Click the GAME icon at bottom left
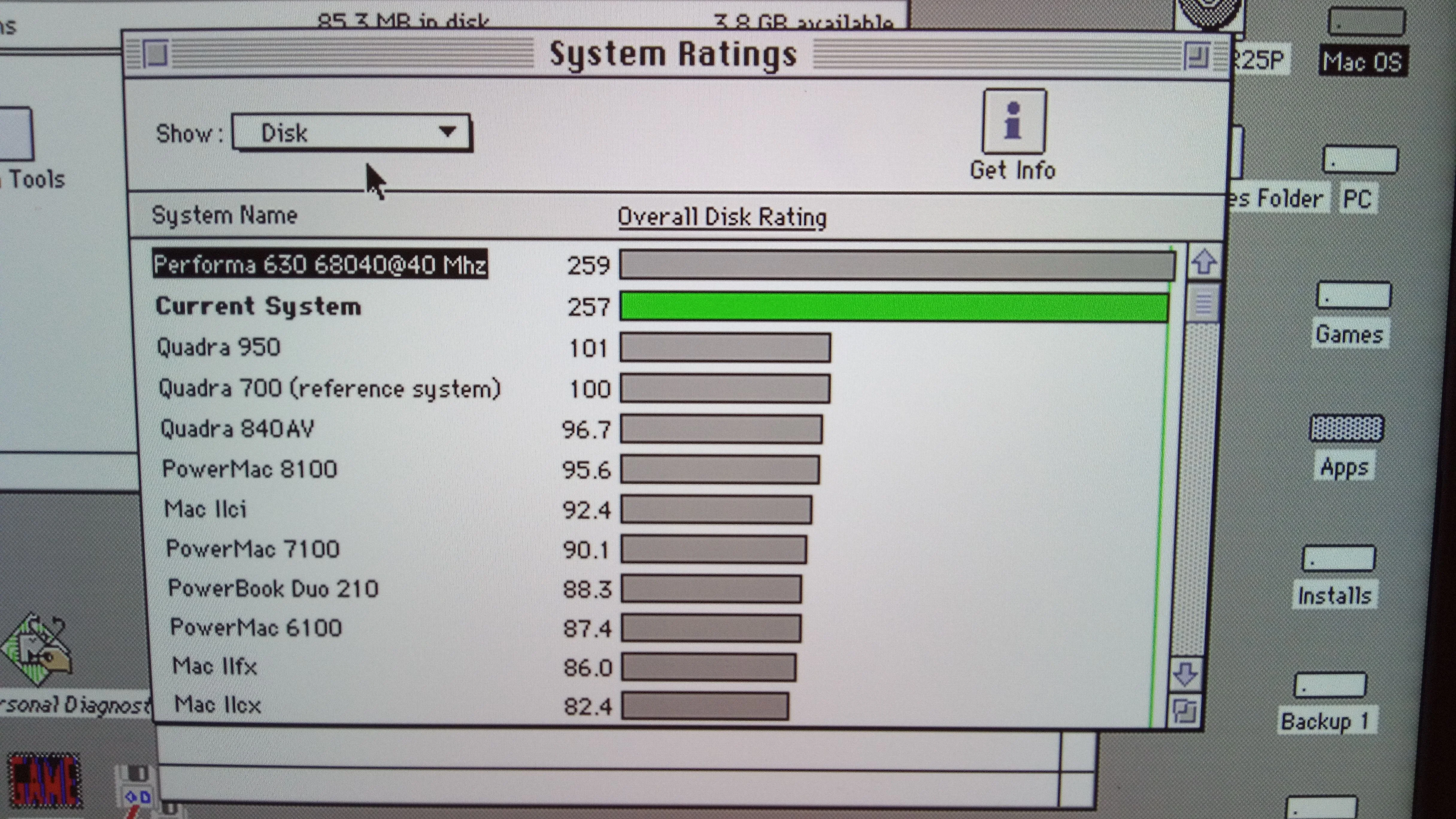Viewport: 1456px width, 819px height. [x=45, y=781]
